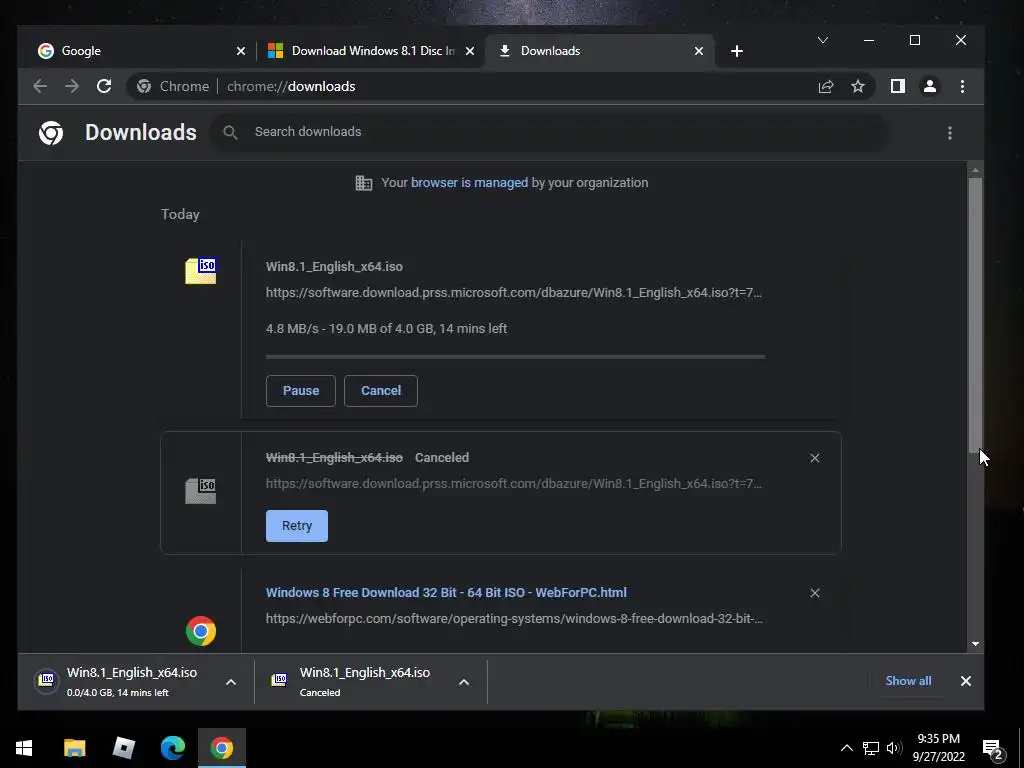Click the ISO file icon of active download

click(200, 270)
